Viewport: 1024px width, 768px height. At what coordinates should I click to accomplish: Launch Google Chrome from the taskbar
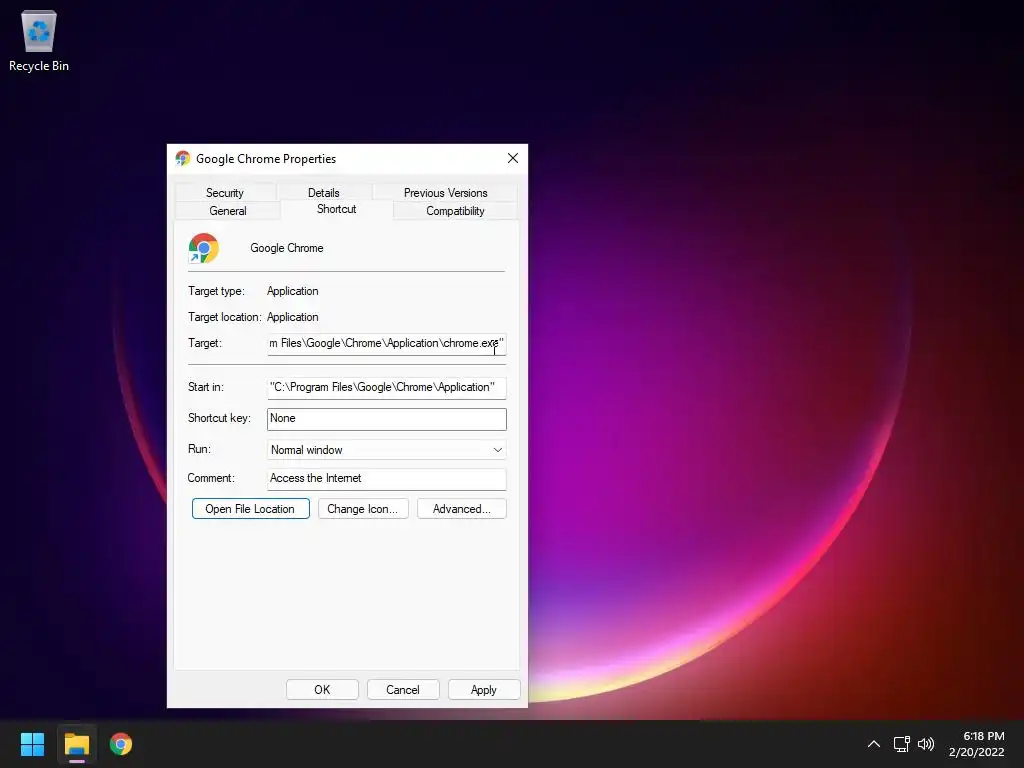pos(121,744)
